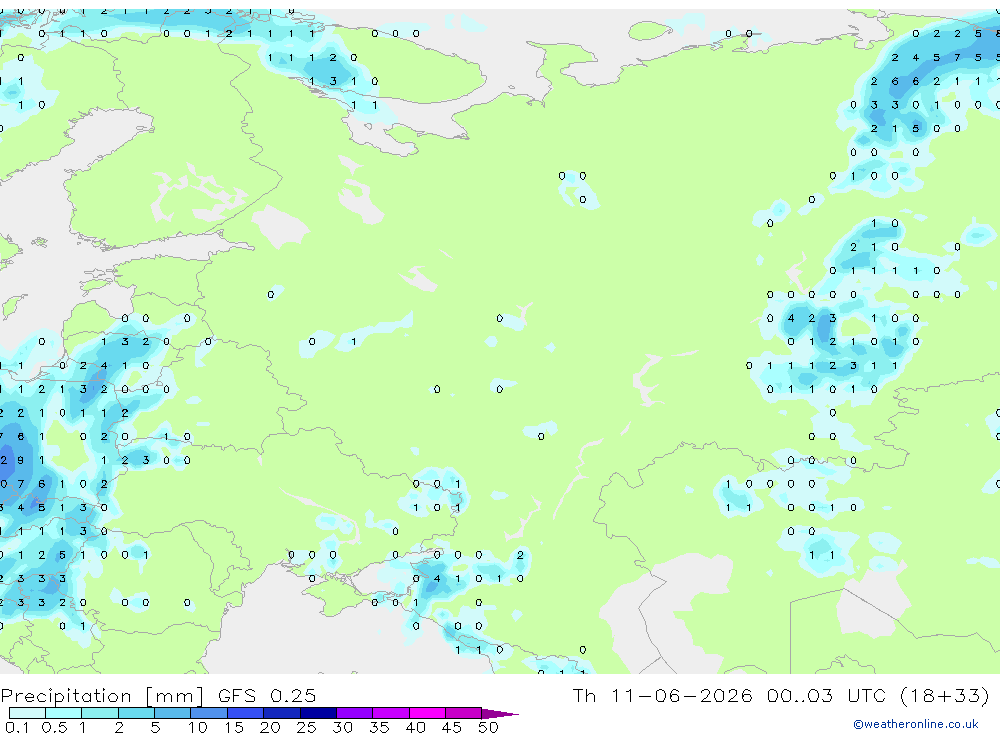
Task: Select the 45–50 mm dark magenta swatch
Action: 464,713
